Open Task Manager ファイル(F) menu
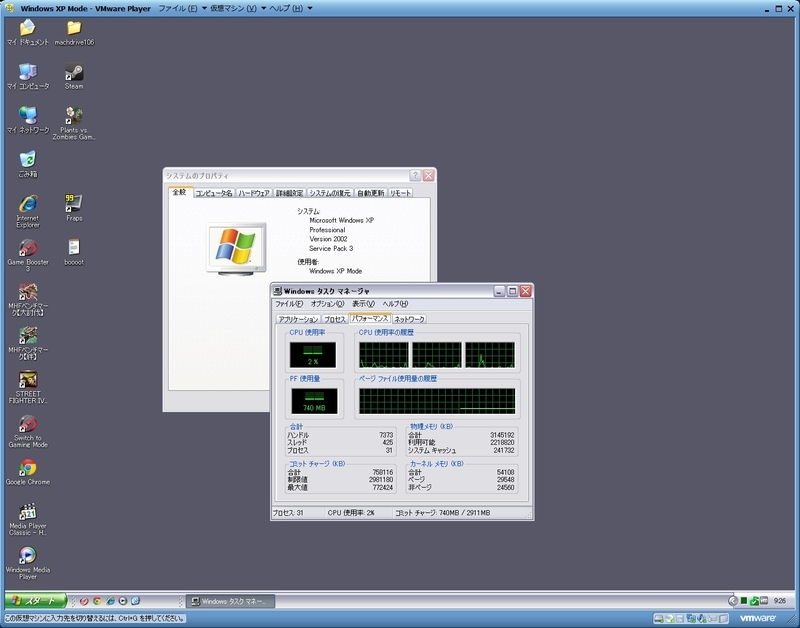This screenshot has width=800, height=628. coord(289,304)
